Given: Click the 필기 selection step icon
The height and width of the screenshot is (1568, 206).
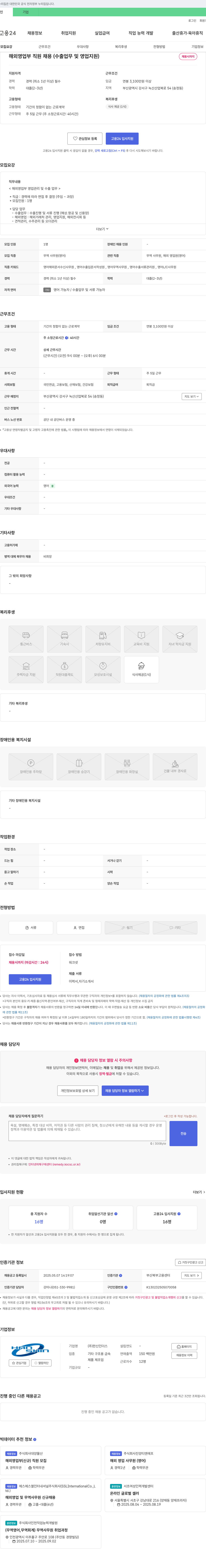Looking at the screenshot, I should [x=127, y=928].
